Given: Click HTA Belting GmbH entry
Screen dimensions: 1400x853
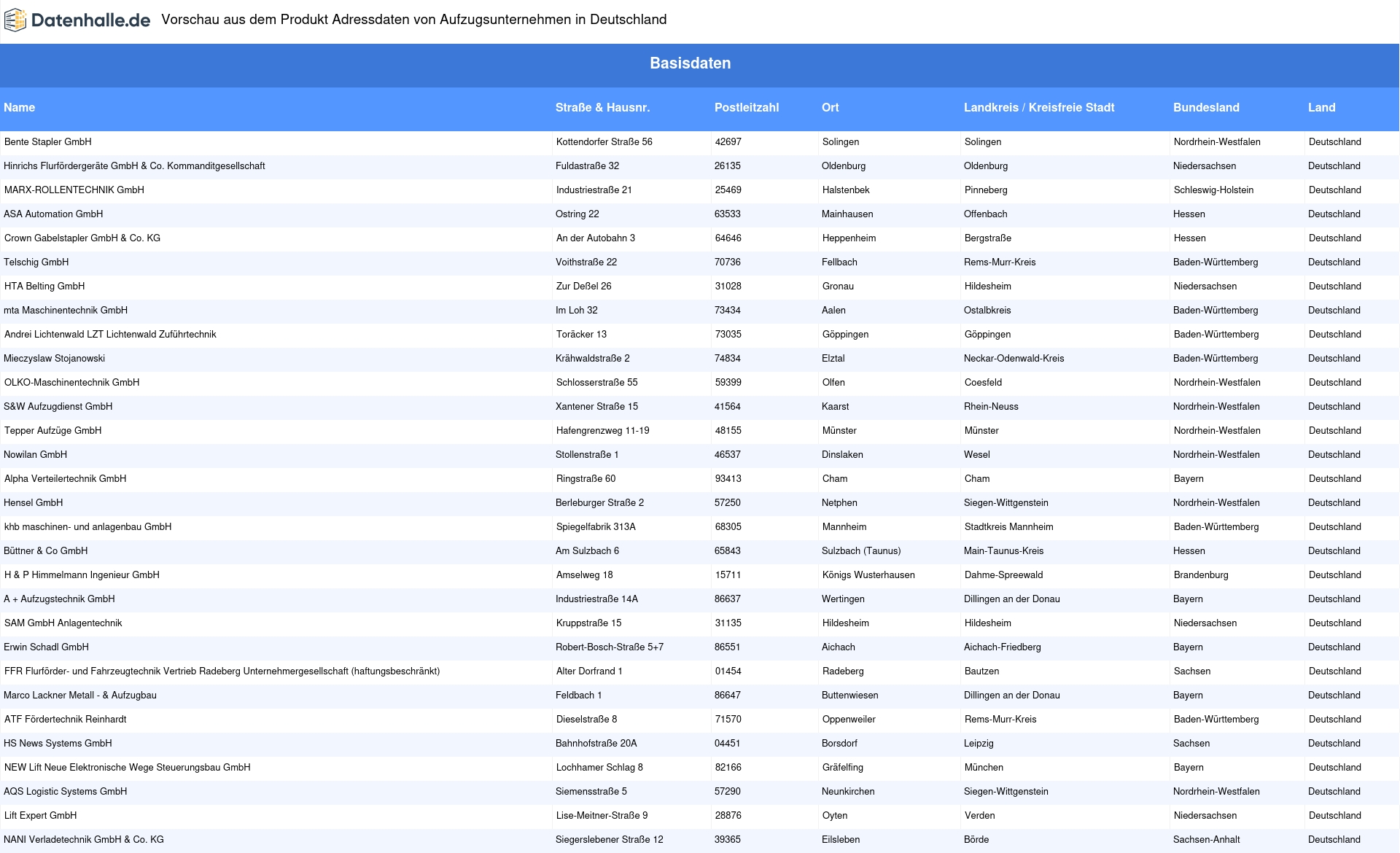Looking at the screenshot, I should (44, 287).
